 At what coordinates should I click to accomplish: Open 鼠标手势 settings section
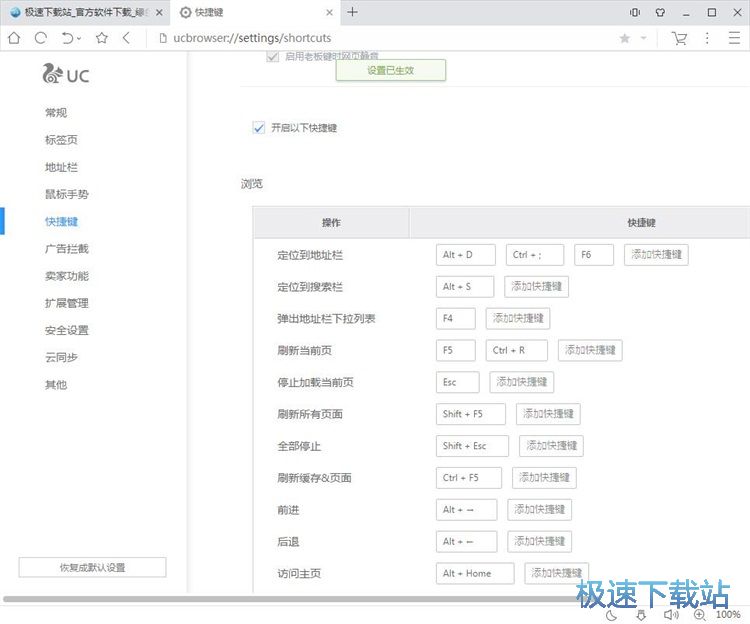[x=66, y=194]
